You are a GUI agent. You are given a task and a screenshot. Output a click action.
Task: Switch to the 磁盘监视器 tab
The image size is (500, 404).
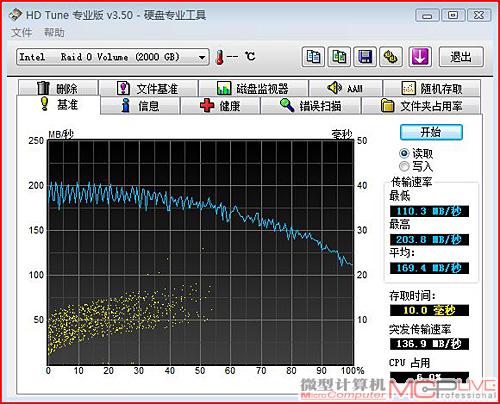coord(253,88)
